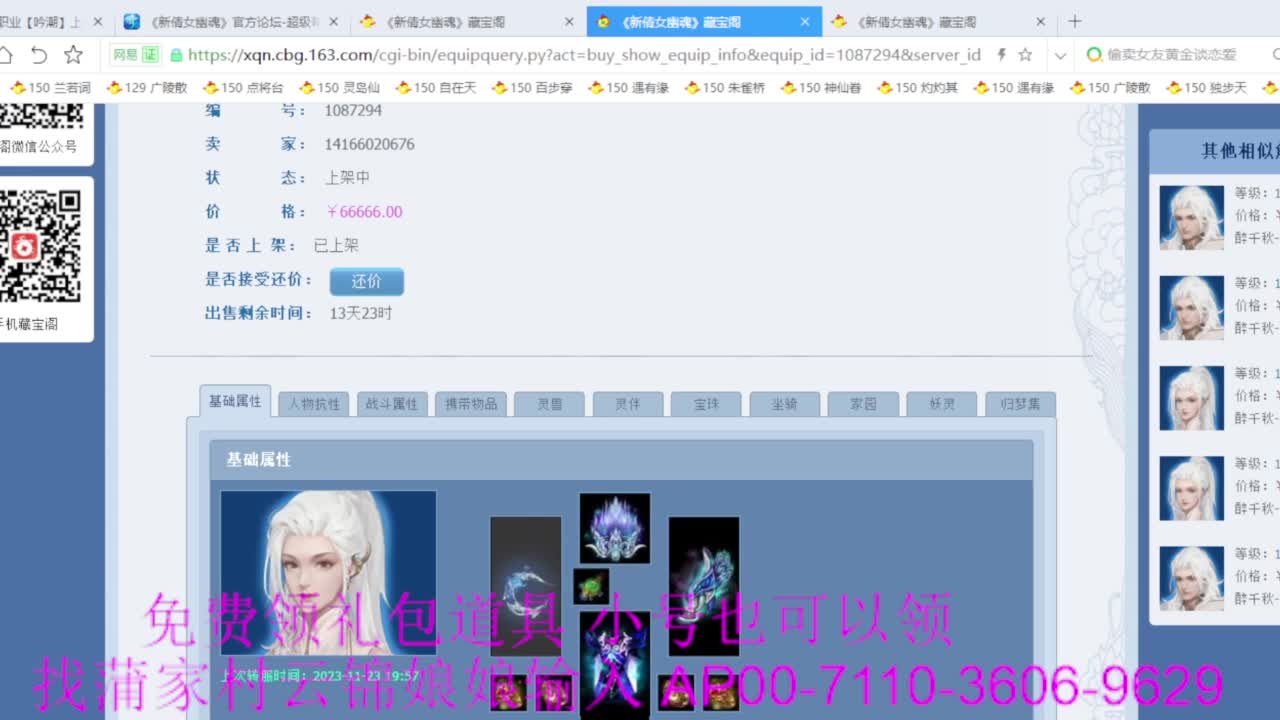Open the 129 广陵散 bookmark
This screenshot has height=720, width=1280.
[x=146, y=88]
